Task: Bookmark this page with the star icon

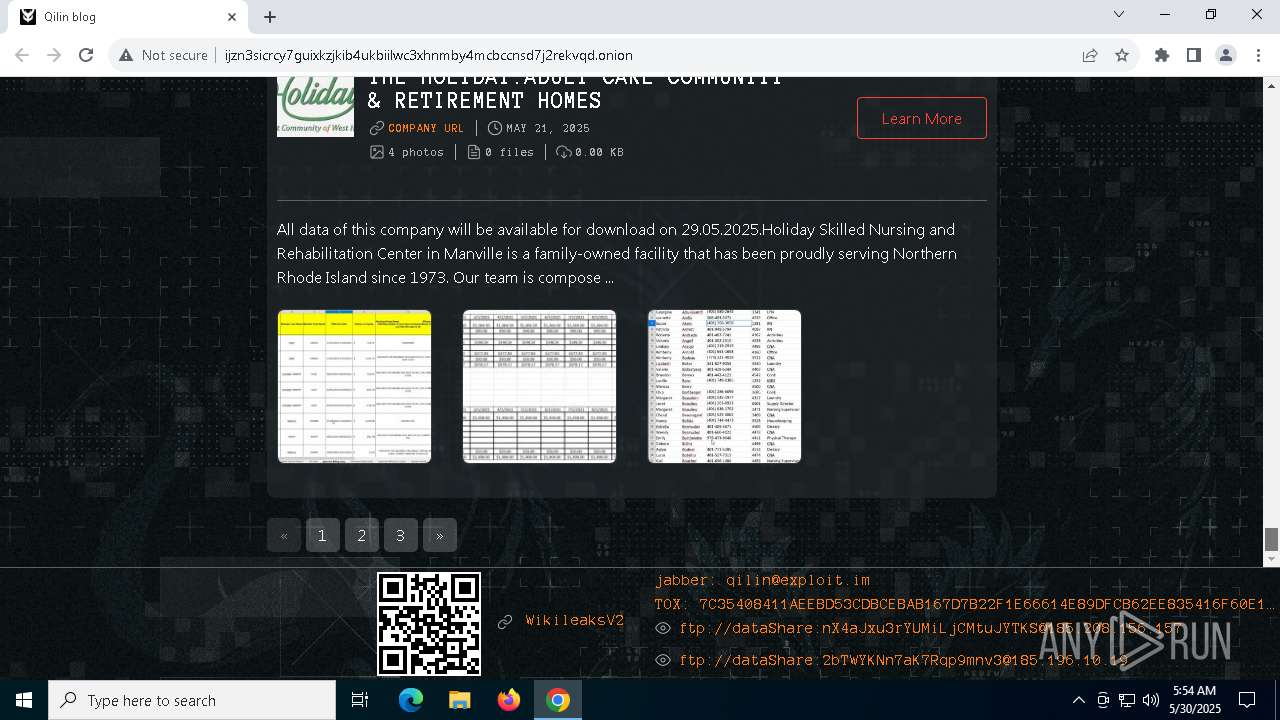Action: coord(1122,55)
